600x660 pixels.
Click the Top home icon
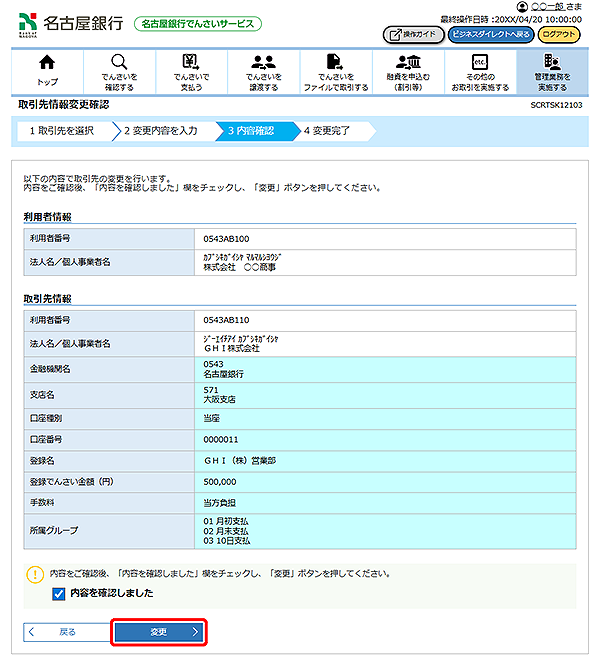tap(47, 69)
